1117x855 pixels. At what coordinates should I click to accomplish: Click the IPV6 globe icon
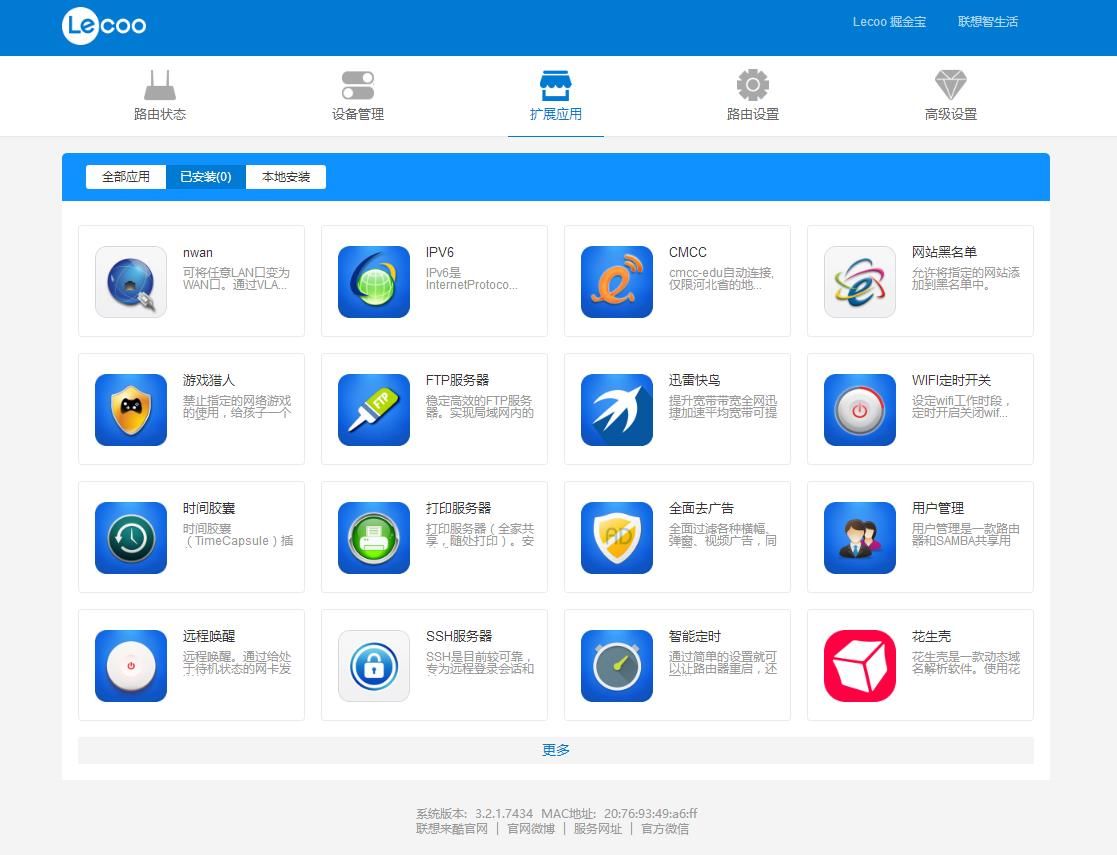[374, 282]
